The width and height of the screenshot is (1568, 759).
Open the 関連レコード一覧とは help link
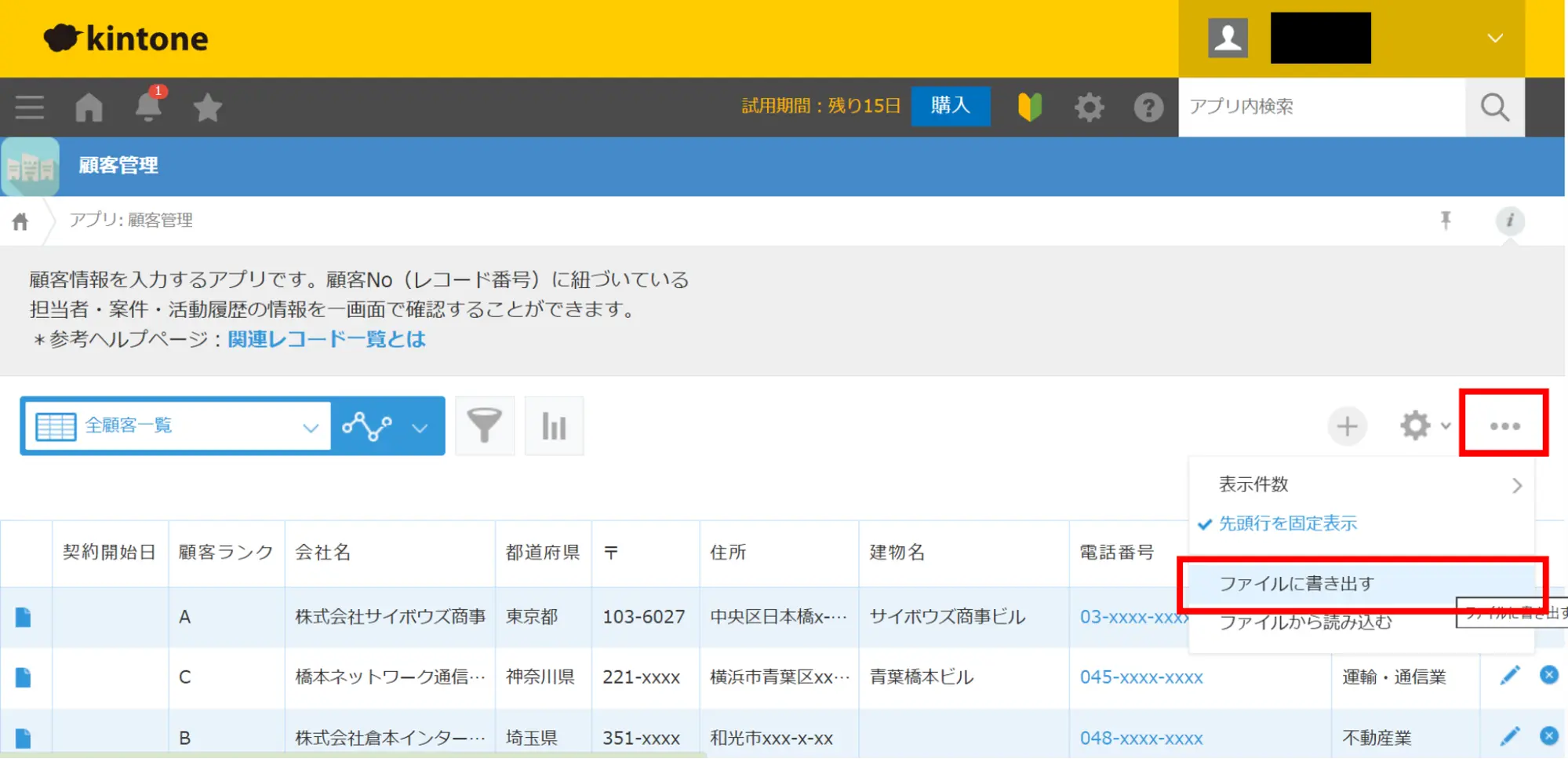pos(326,339)
